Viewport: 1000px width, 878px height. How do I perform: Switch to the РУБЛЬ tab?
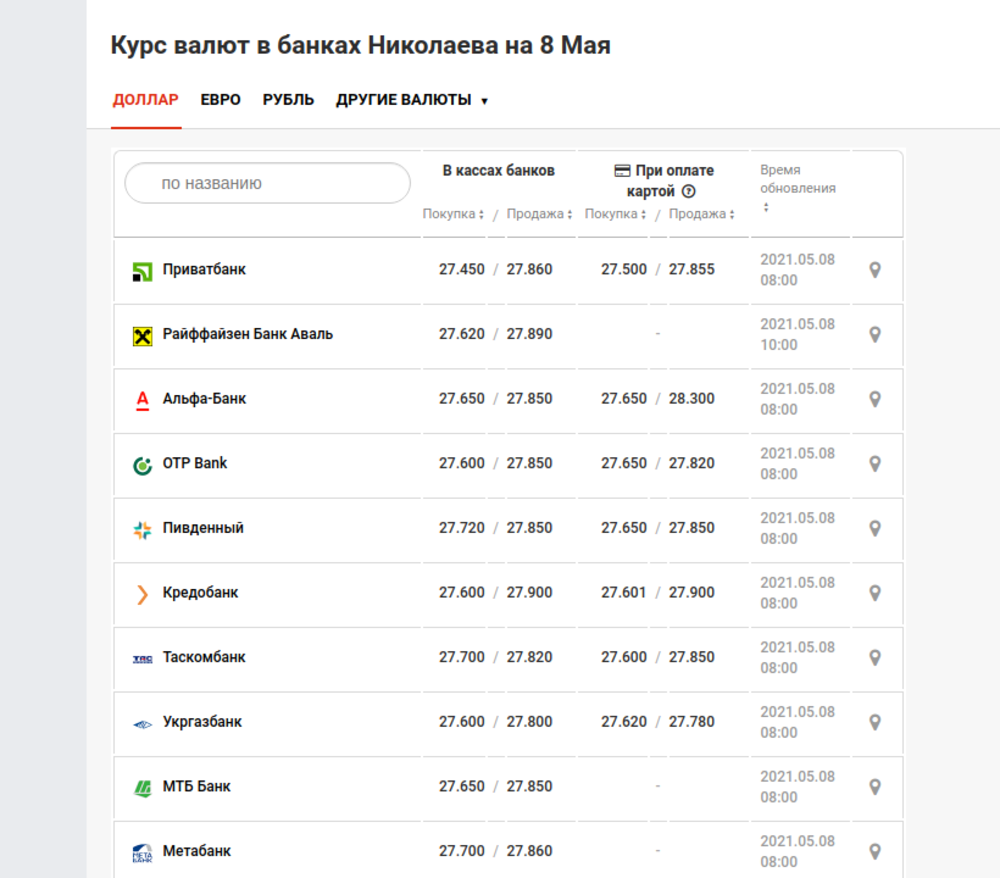[x=288, y=100]
